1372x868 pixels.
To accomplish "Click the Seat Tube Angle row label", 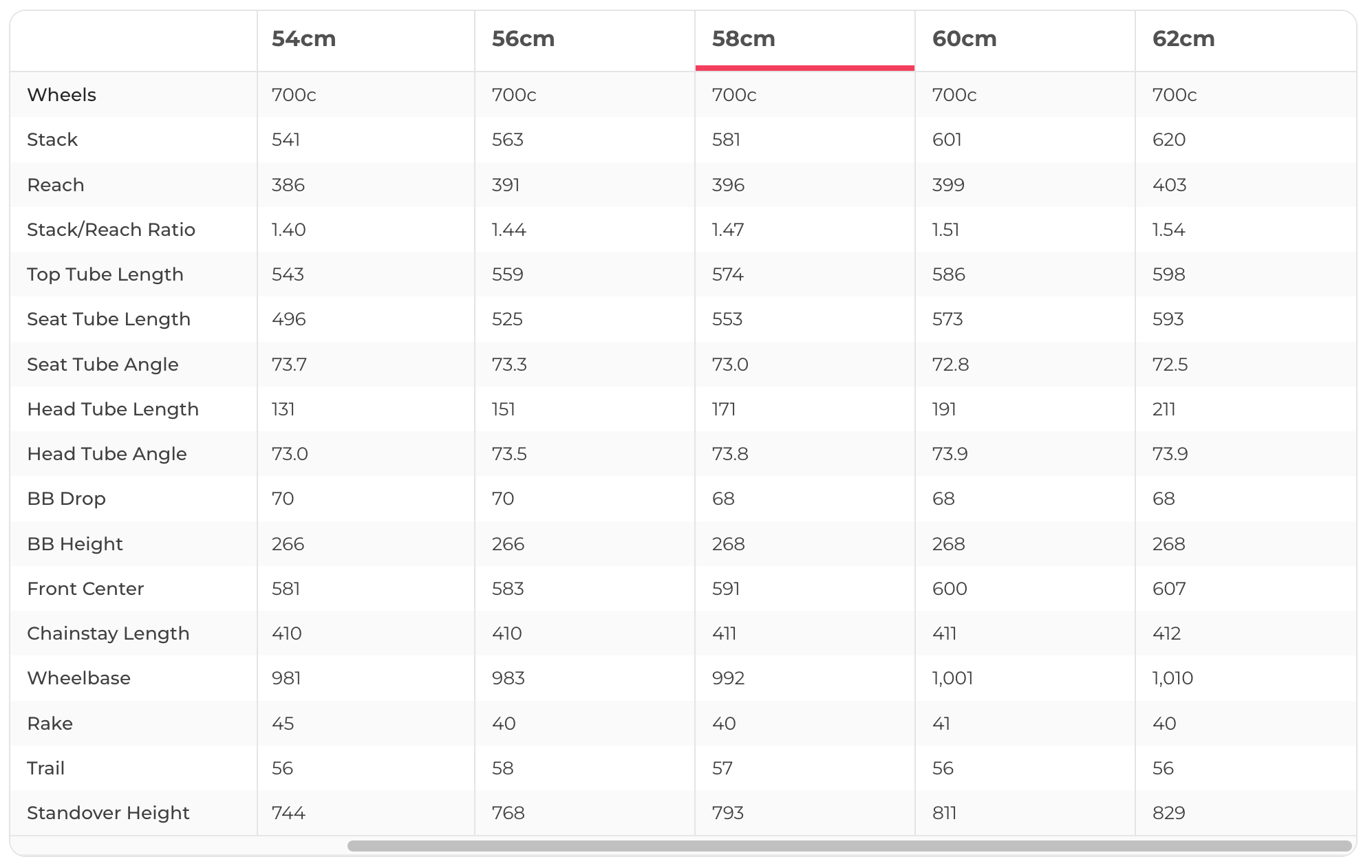I will [x=103, y=365].
